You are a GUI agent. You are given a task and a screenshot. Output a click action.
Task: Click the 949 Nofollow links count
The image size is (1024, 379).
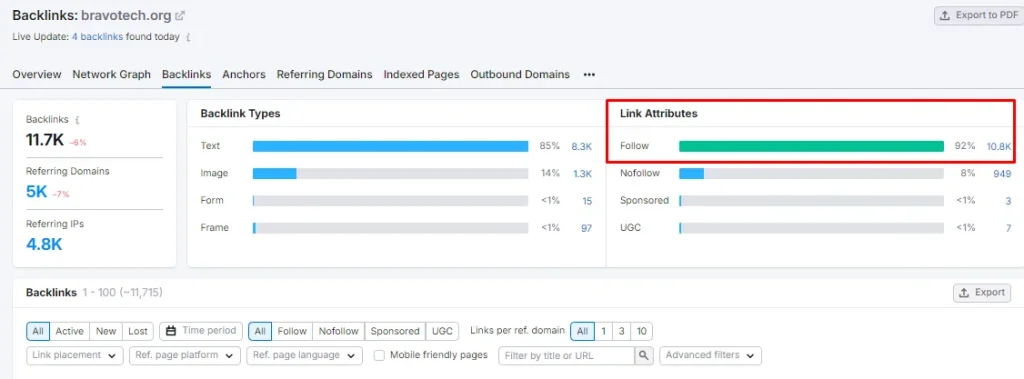pos(1002,174)
